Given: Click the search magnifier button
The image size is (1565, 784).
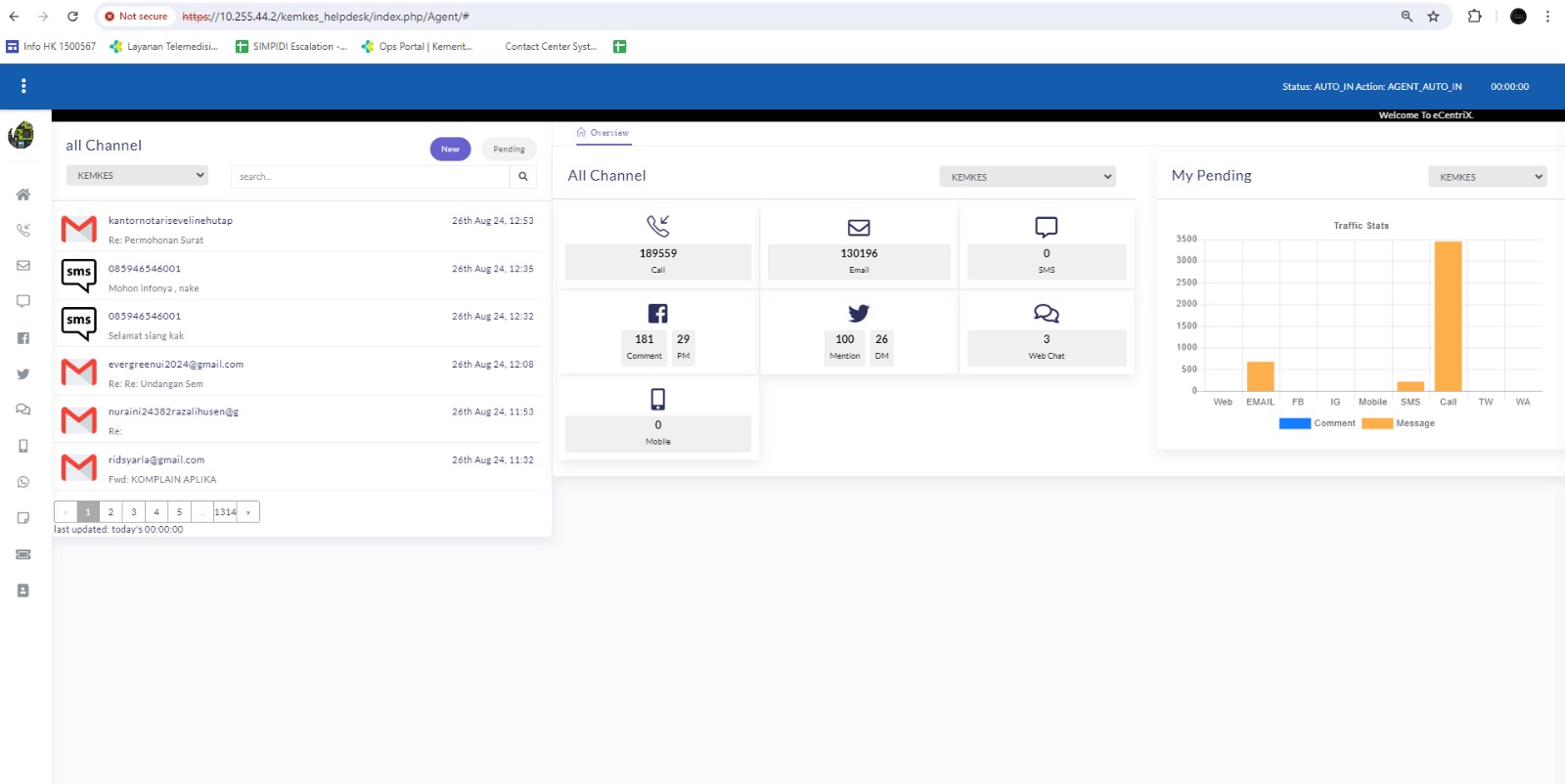Looking at the screenshot, I should [523, 177].
